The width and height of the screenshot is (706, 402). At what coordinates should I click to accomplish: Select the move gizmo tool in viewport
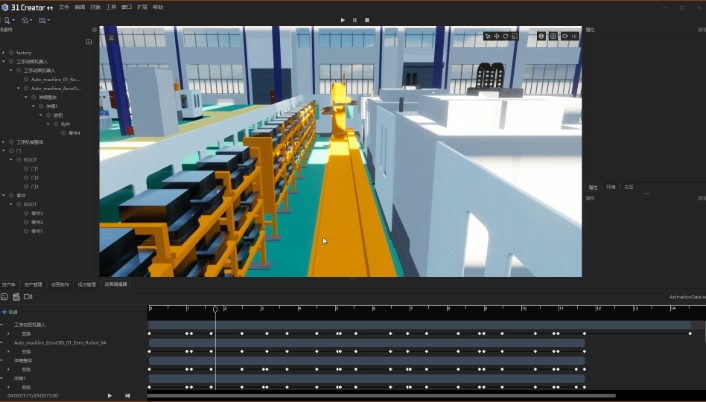tap(497, 36)
